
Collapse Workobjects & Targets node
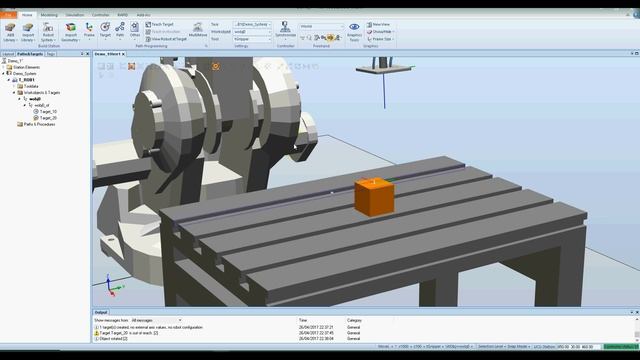pyautogui.click(x=14, y=93)
